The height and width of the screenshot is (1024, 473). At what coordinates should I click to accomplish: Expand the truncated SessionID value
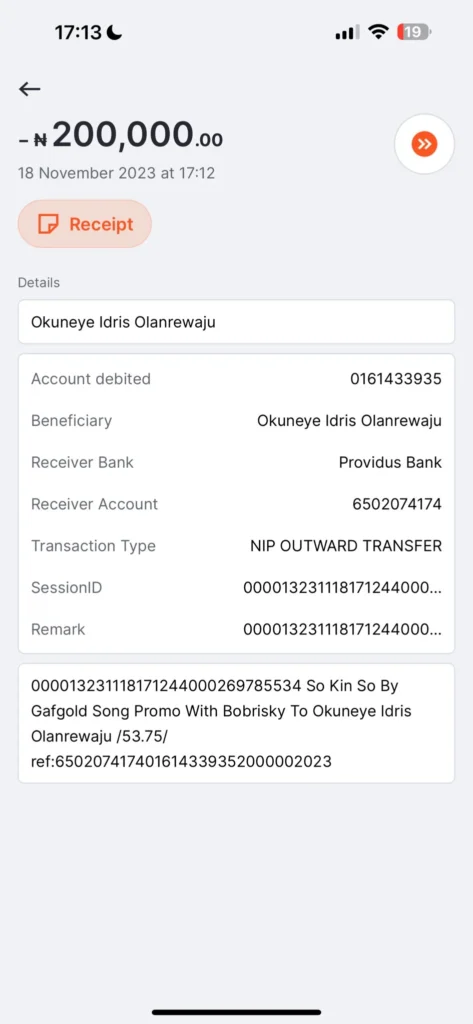point(342,588)
